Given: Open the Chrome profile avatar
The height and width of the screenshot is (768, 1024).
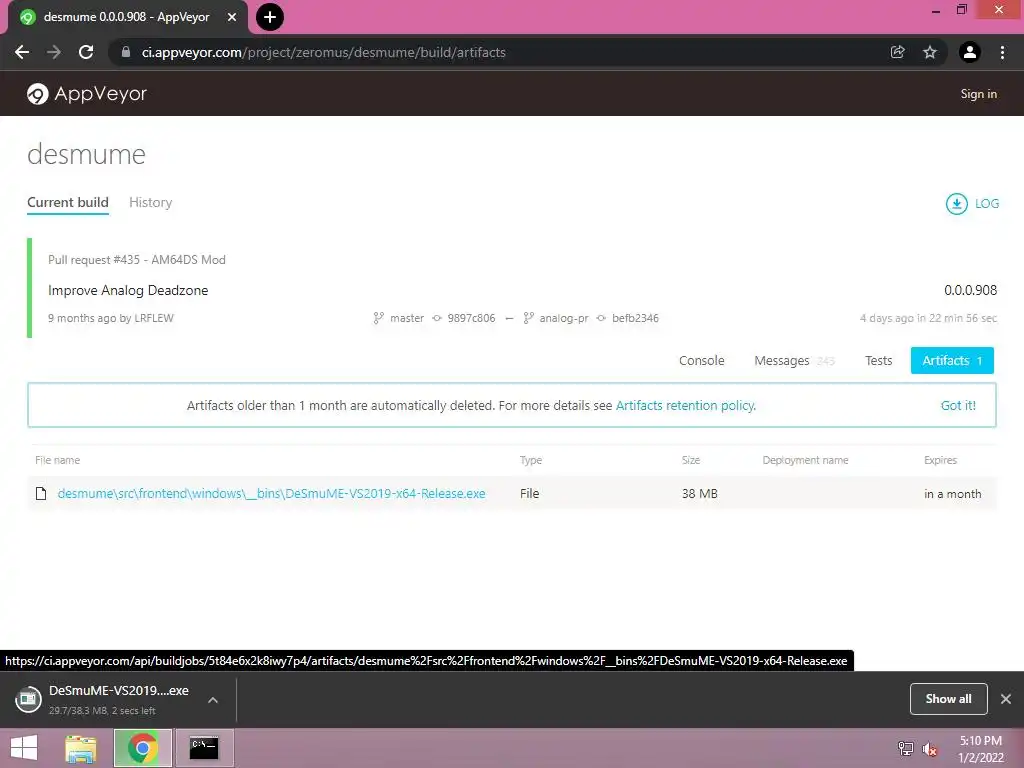Looking at the screenshot, I should (970, 52).
